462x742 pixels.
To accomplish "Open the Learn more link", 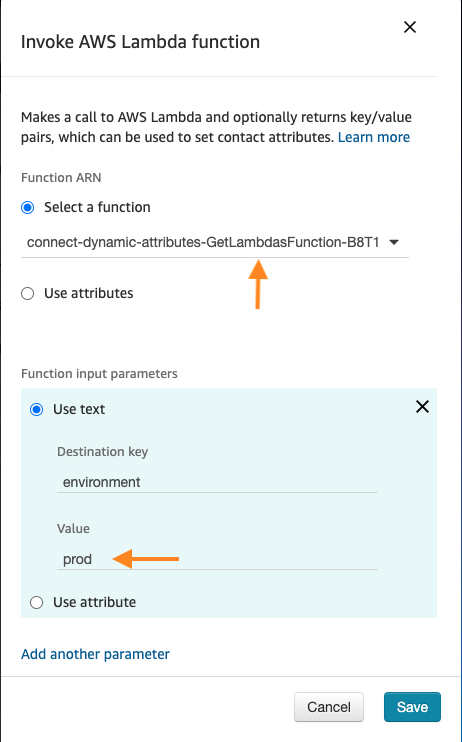I will (373, 137).
